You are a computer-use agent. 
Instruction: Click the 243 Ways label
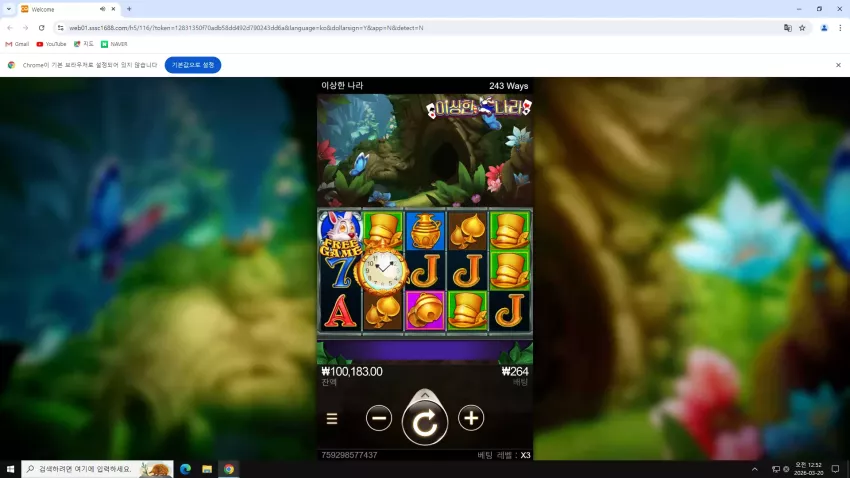[x=508, y=86]
